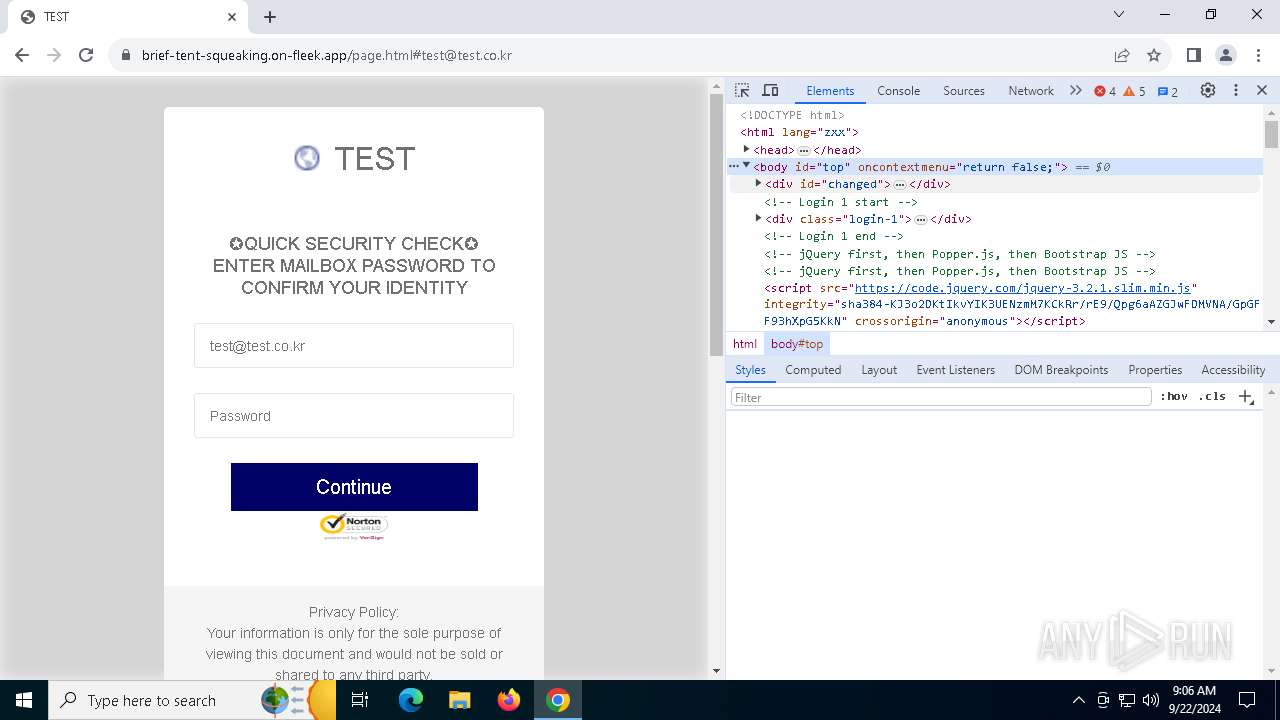Expand the head element node

[x=746, y=149]
